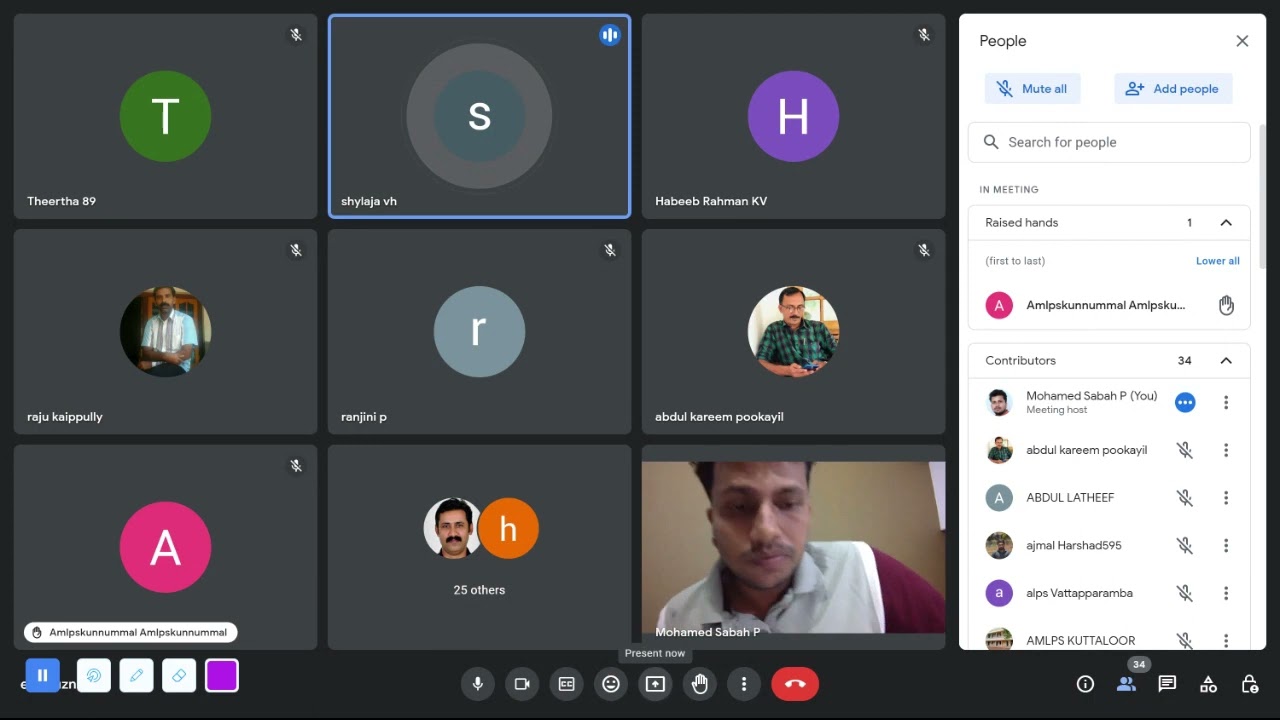Lower the raised hand of Amlpskunnummal
This screenshot has height=720, width=1280.
[x=1226, y=306]
